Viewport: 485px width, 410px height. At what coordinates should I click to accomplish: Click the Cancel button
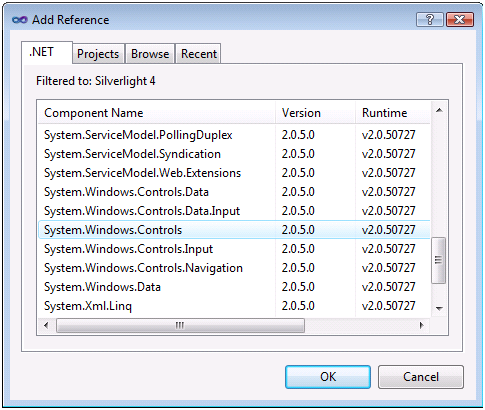point(421,377)
